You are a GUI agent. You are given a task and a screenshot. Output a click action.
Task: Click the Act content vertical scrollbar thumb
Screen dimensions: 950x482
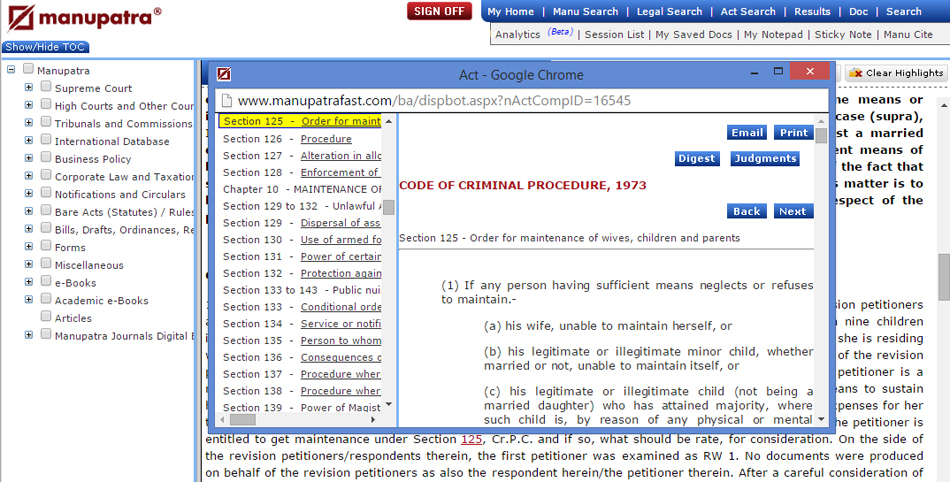[x=821, y=136]
